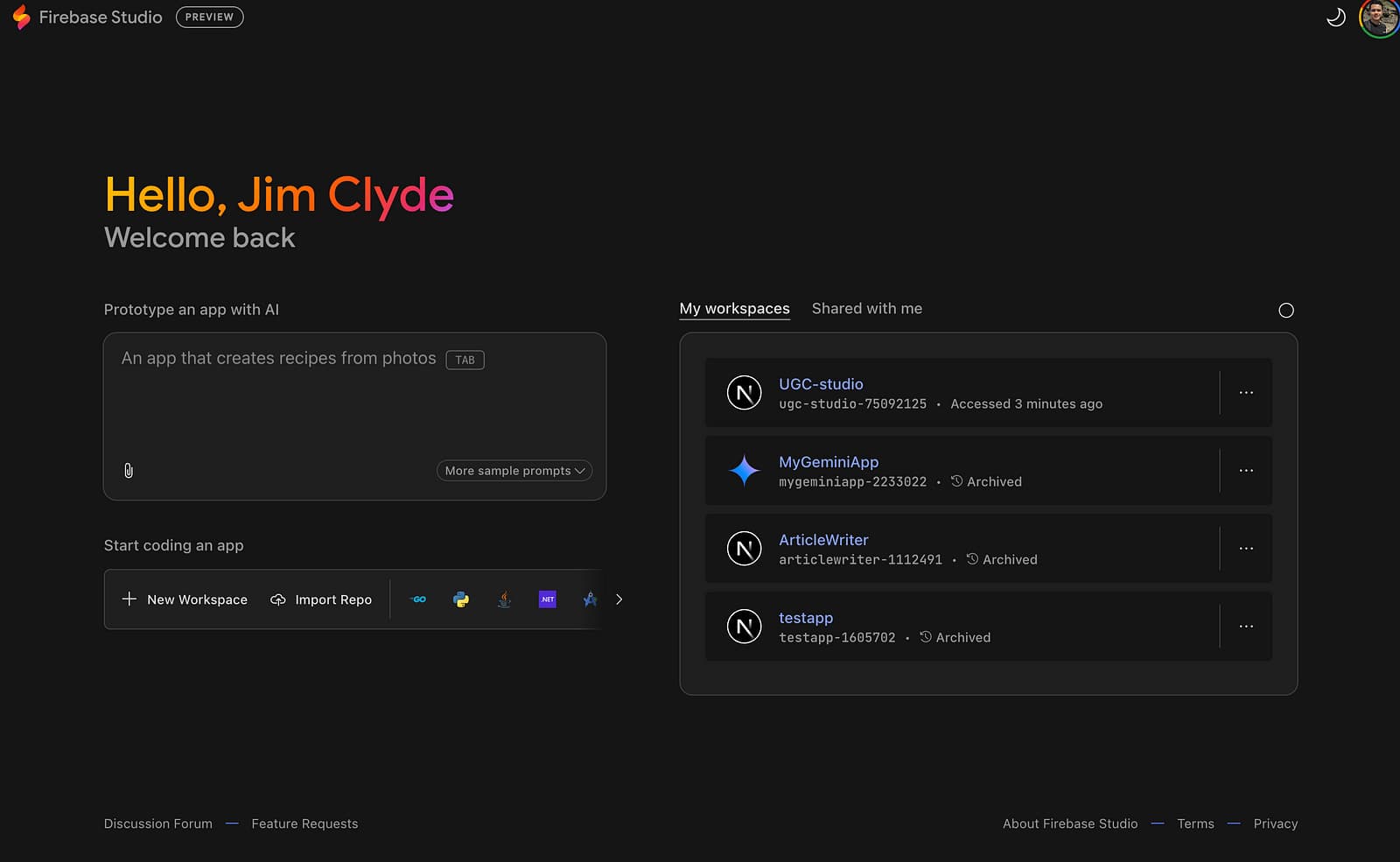This screenshot has height=862, width=1400.
Task: Open the options menu for UGC-studio
Action: coord(1246,393)
